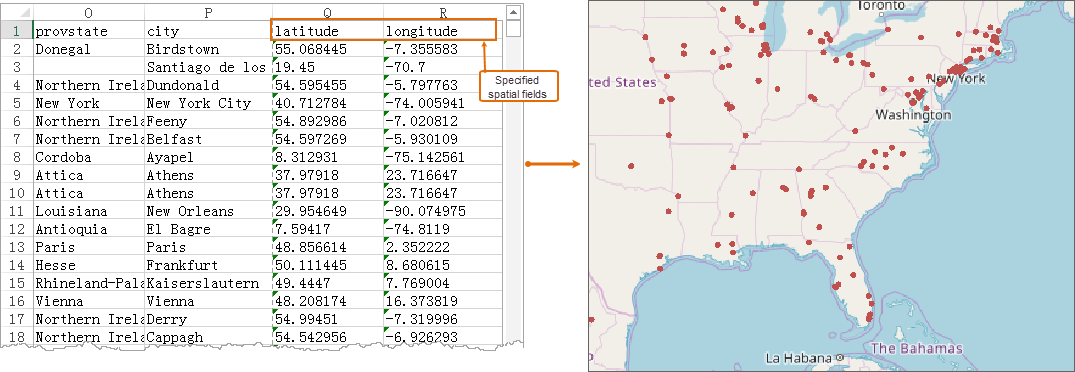Viewport: 1075px width, 372px height.
Task: Click the Frankfurt cell
Action: [208, 265]
